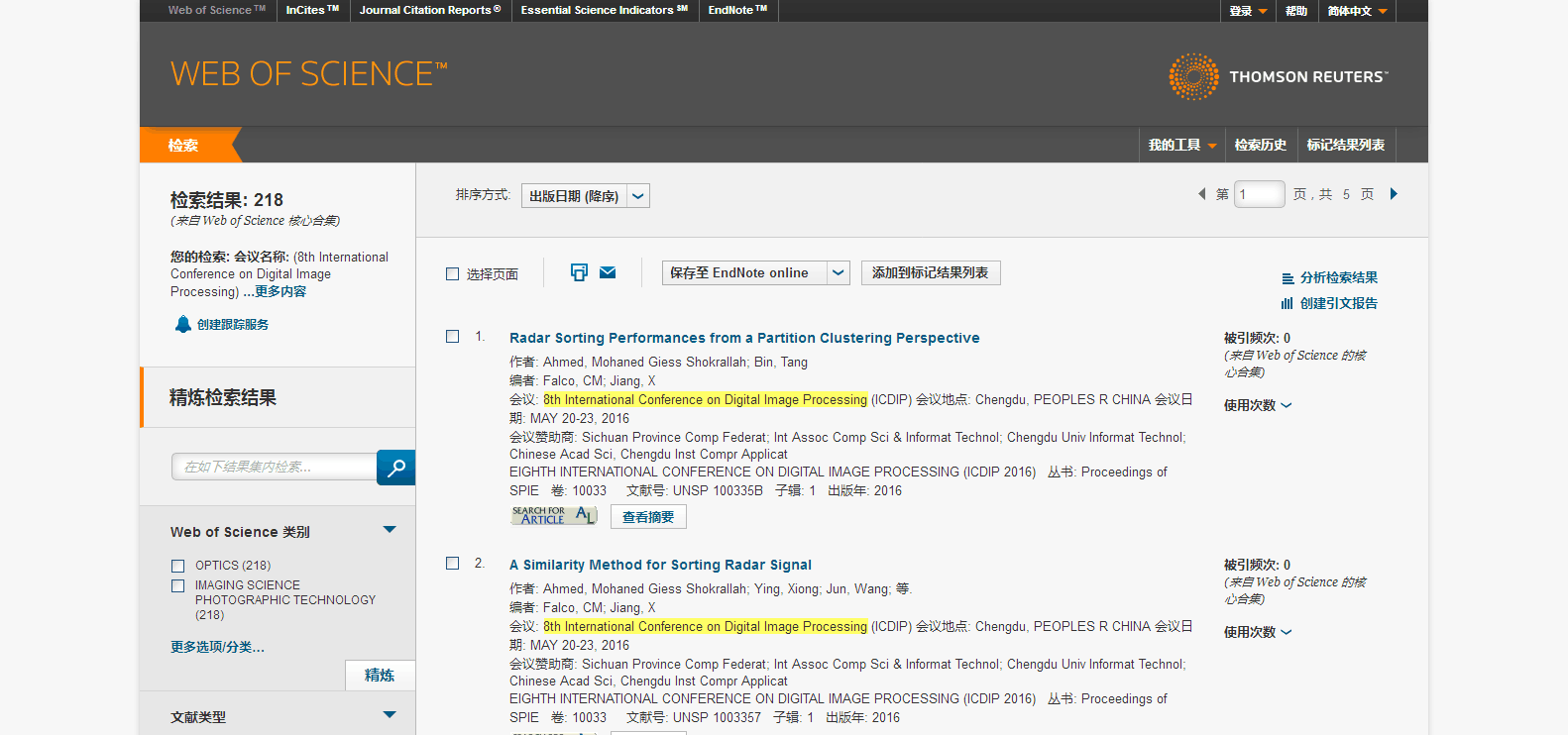This screenshot has width=1568, height=735.
Task: Click 更多内容 link in search query
Action: [280, 291]
